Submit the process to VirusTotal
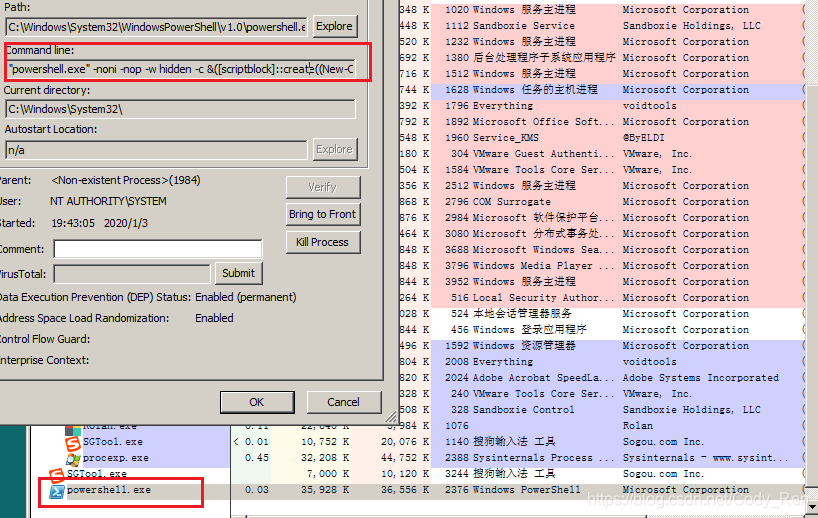Image resolution: width=818 pixels, height=518 pixels. pos(238,273)
